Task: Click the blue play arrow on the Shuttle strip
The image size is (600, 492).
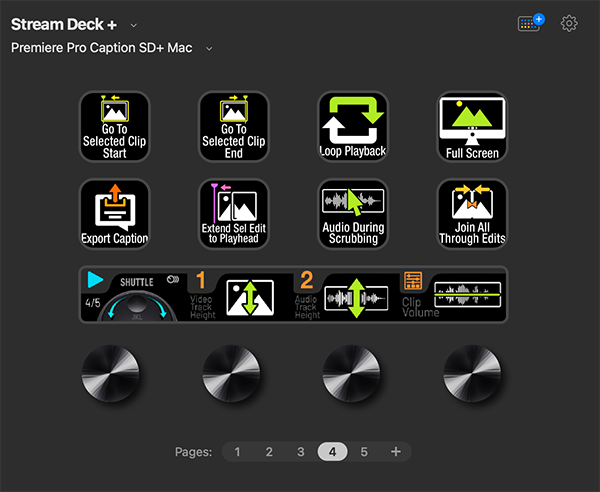Action: [95, 280]
